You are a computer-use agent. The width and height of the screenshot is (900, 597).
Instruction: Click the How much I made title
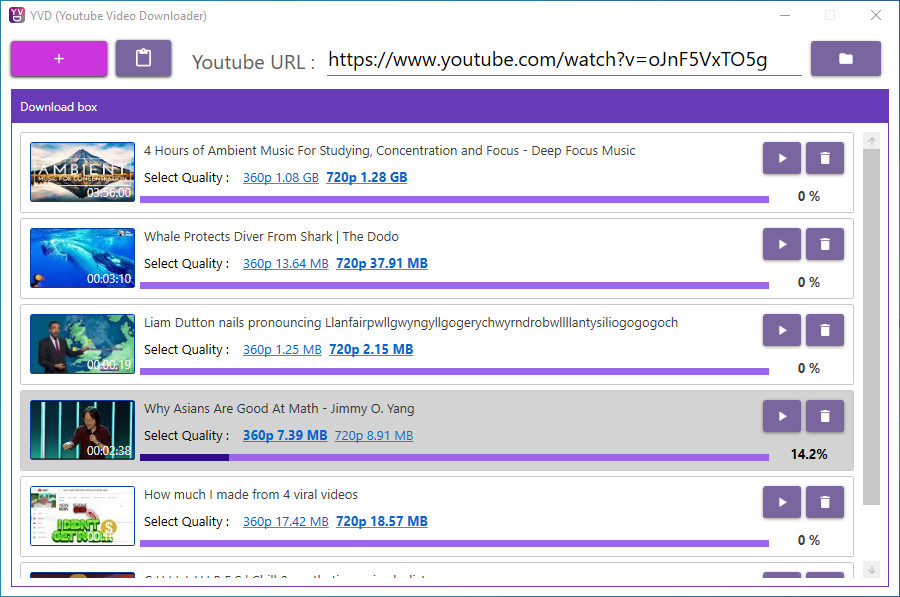point(251,495)
